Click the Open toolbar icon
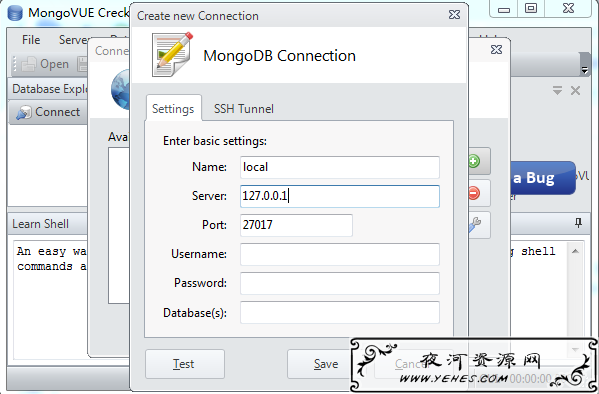The width and height of the screenshot is (599, 394). coord(29,64)
